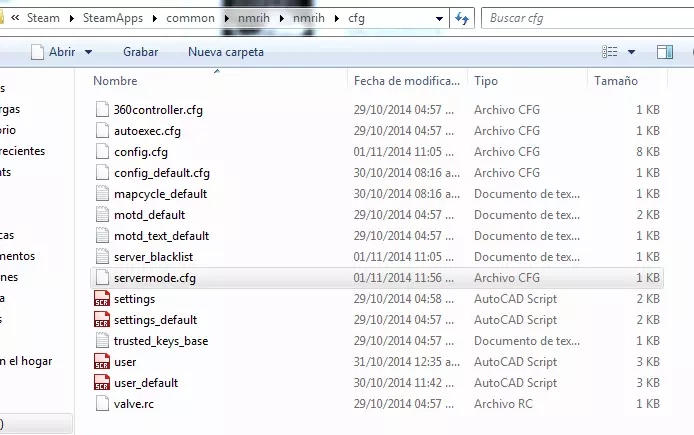Click 'el hogar' item in navigation pane
This screenshot has height=435, width=694.
26,361
